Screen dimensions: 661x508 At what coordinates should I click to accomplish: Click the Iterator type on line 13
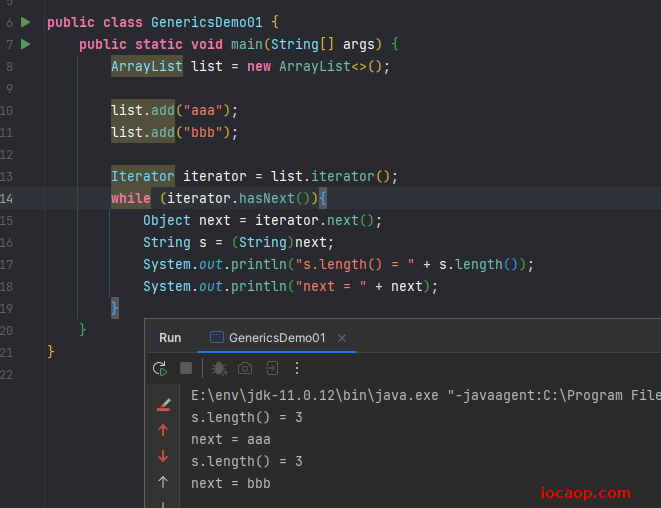143,176
